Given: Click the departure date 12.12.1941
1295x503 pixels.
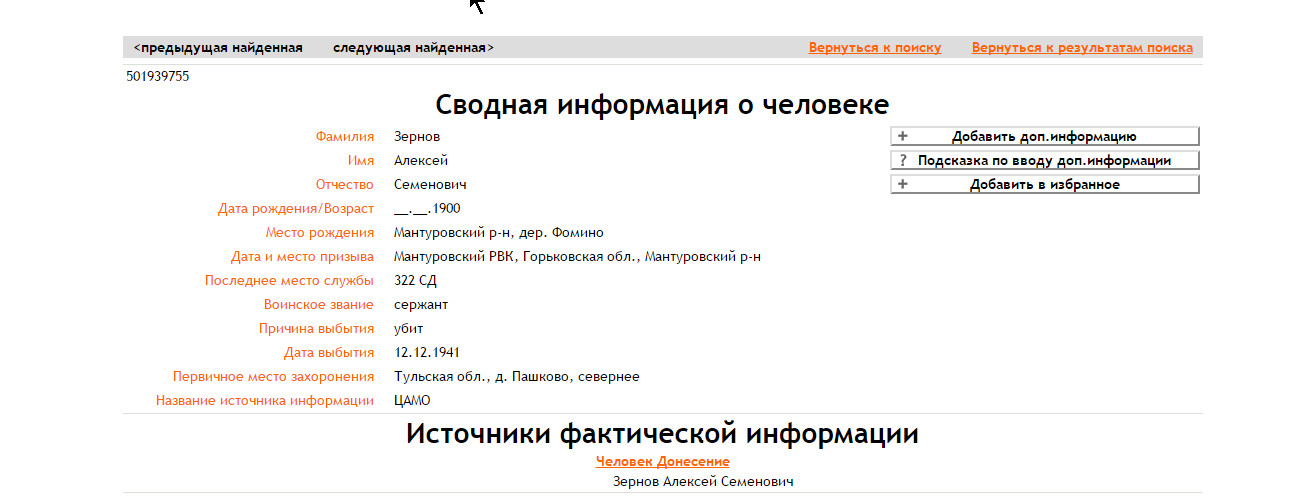Looking at the screenshot, I should tap(427, 353).
